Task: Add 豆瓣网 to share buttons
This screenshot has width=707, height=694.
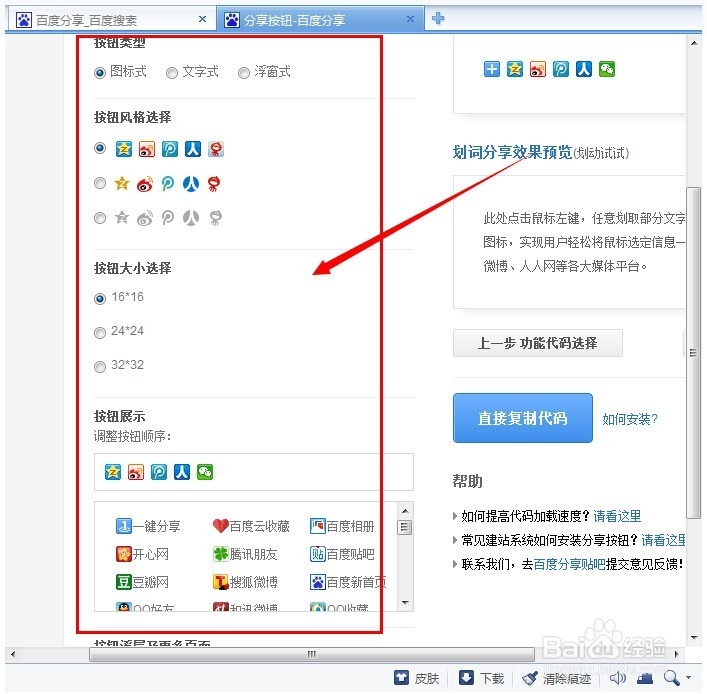Action: (142, 582)
